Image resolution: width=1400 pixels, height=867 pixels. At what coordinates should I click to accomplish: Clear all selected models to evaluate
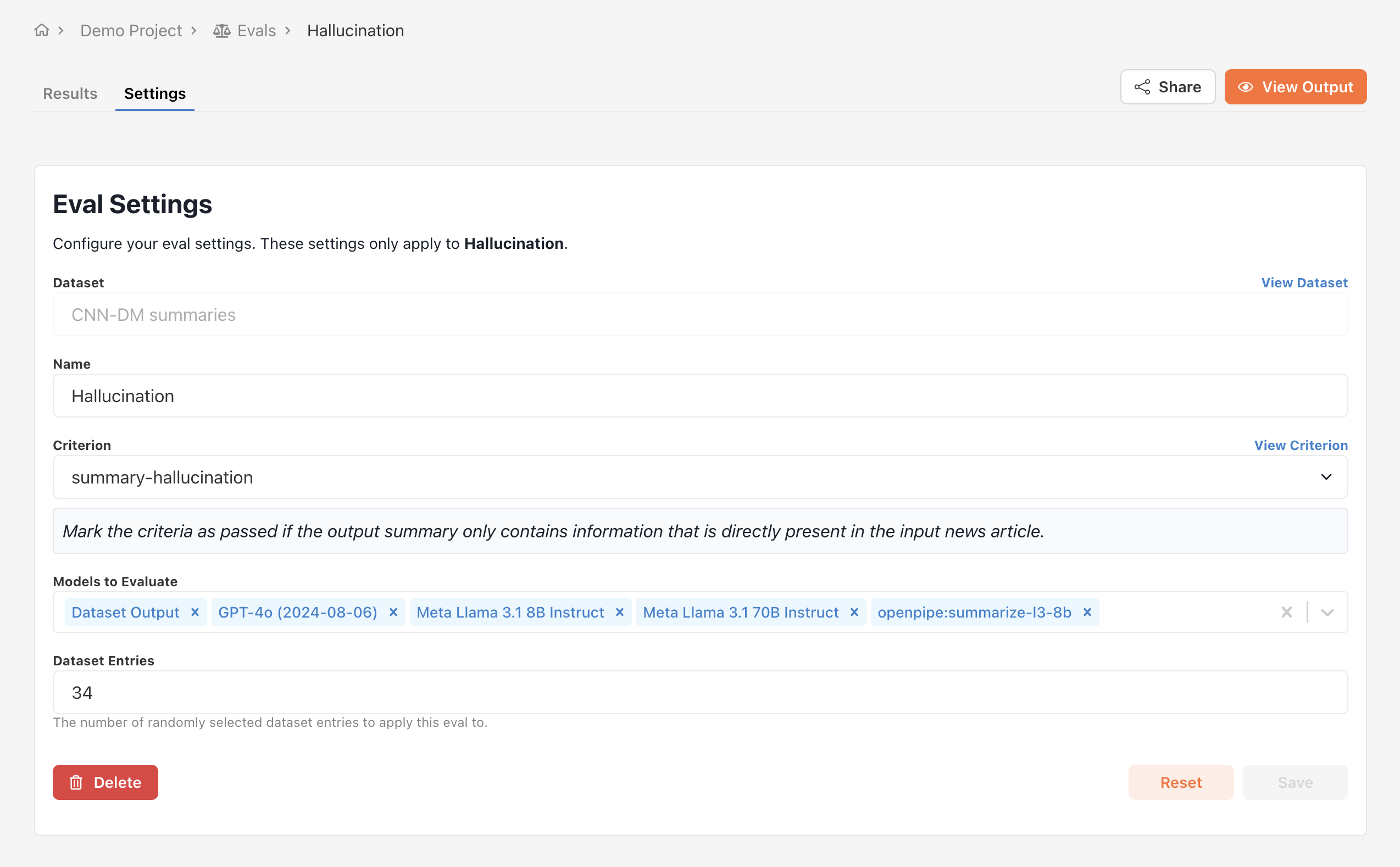pyautogui.click(x=1286, y=612)
